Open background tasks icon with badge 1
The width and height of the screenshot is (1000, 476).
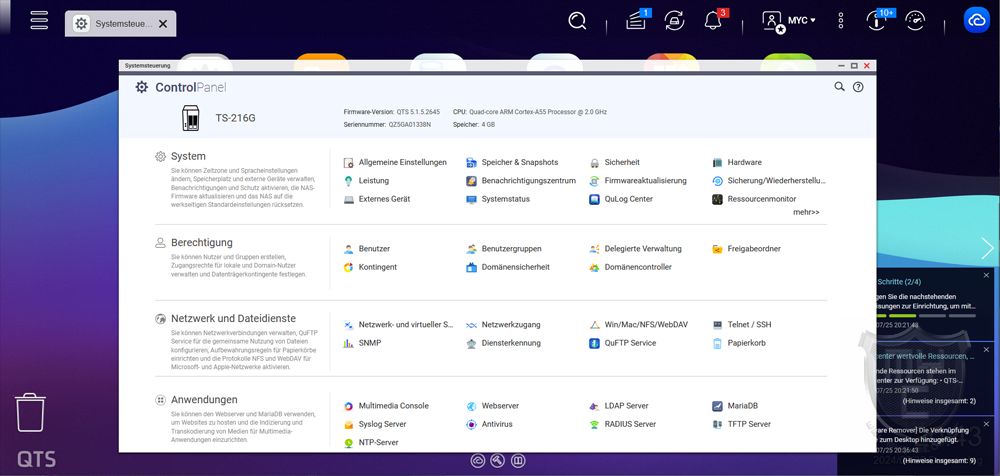636,20
